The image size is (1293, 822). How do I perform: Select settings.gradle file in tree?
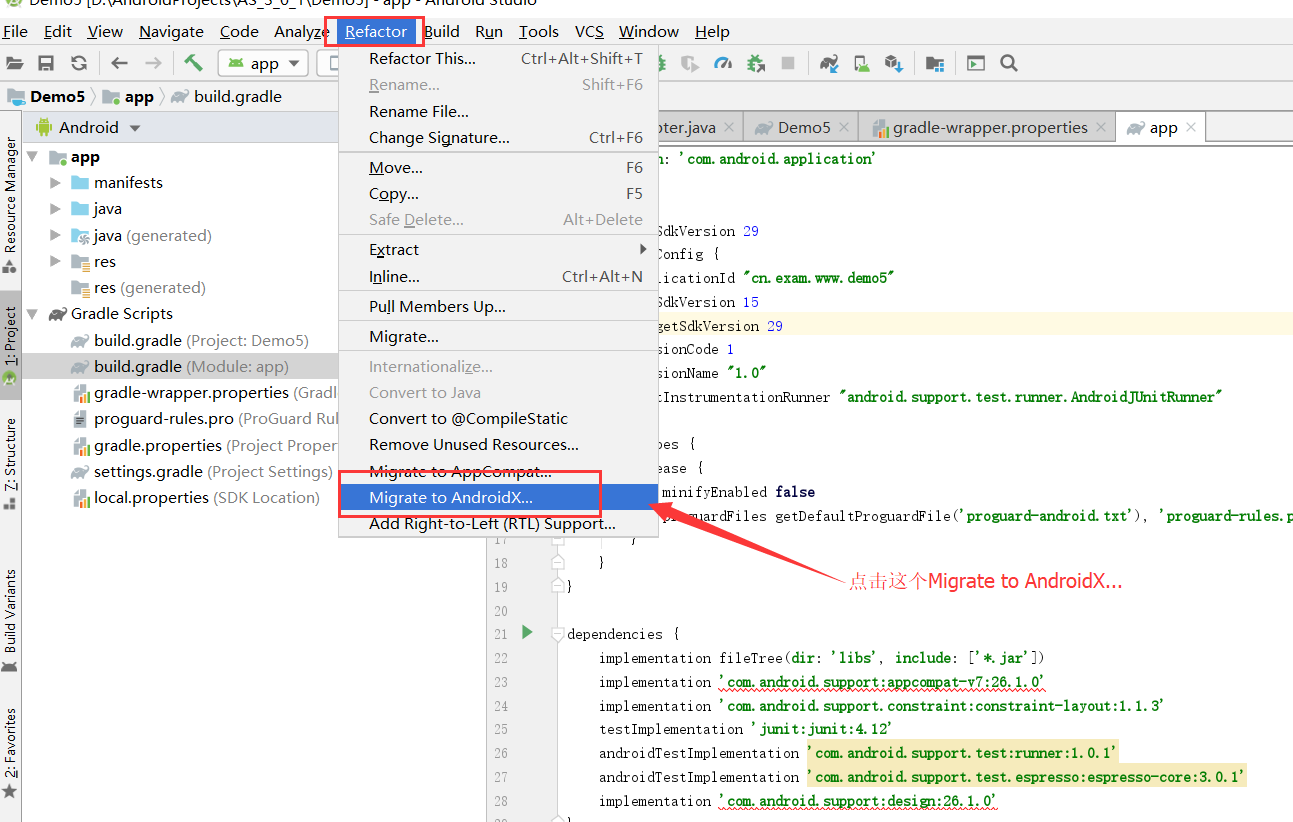(x=202, y=471)
